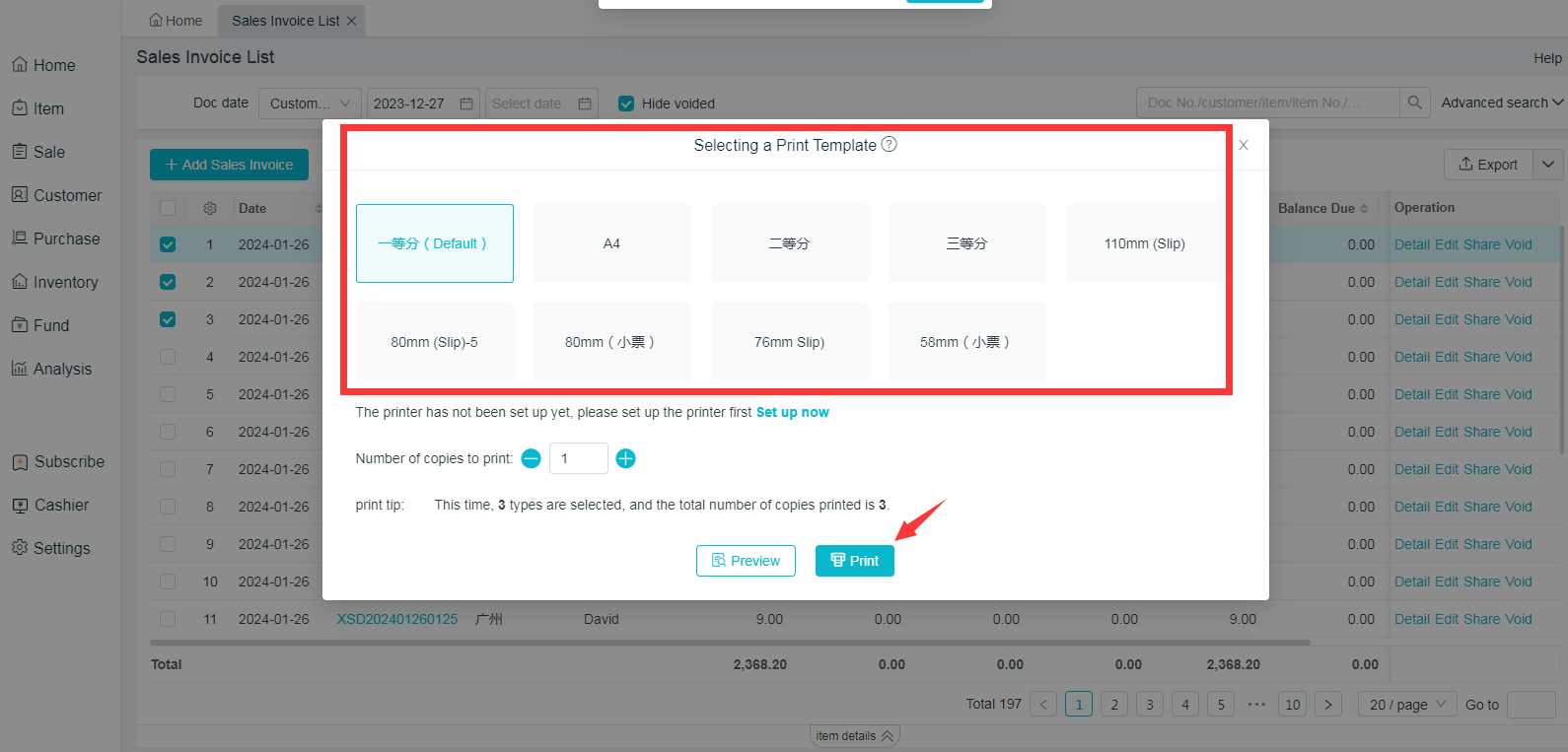
Task: Uncheck the Hide voided checkbox
Action: pyautogui.click(x=626, y=103)
